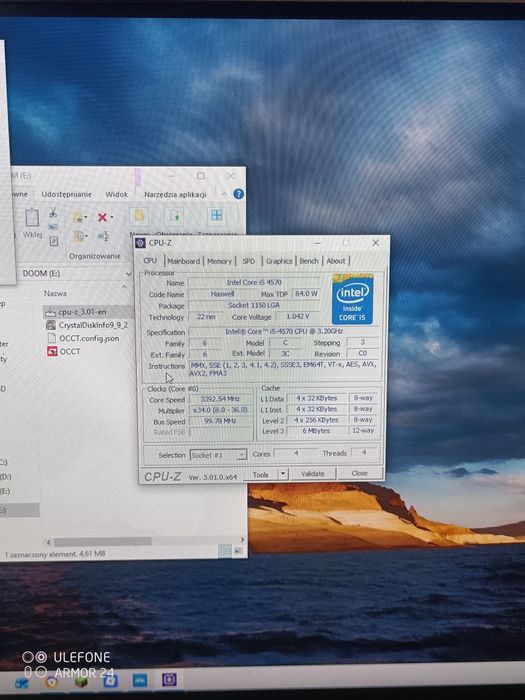Switch to the Mainboard tab

(183, 261)
